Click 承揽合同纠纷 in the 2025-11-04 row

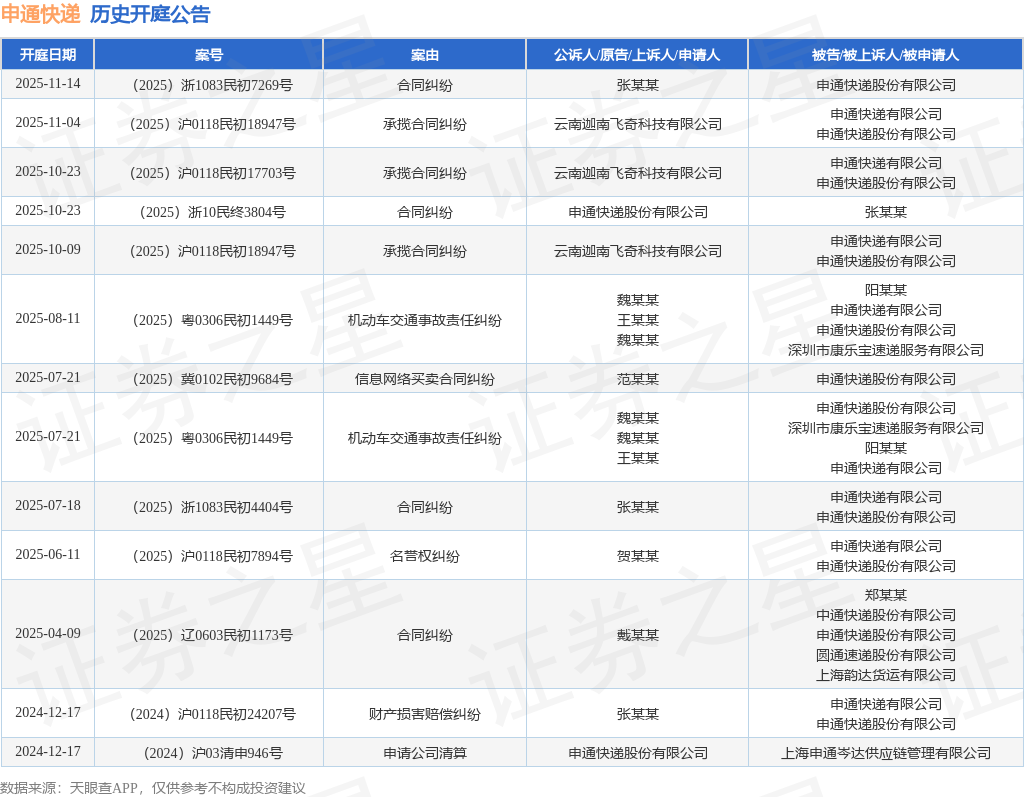[424, 124]
